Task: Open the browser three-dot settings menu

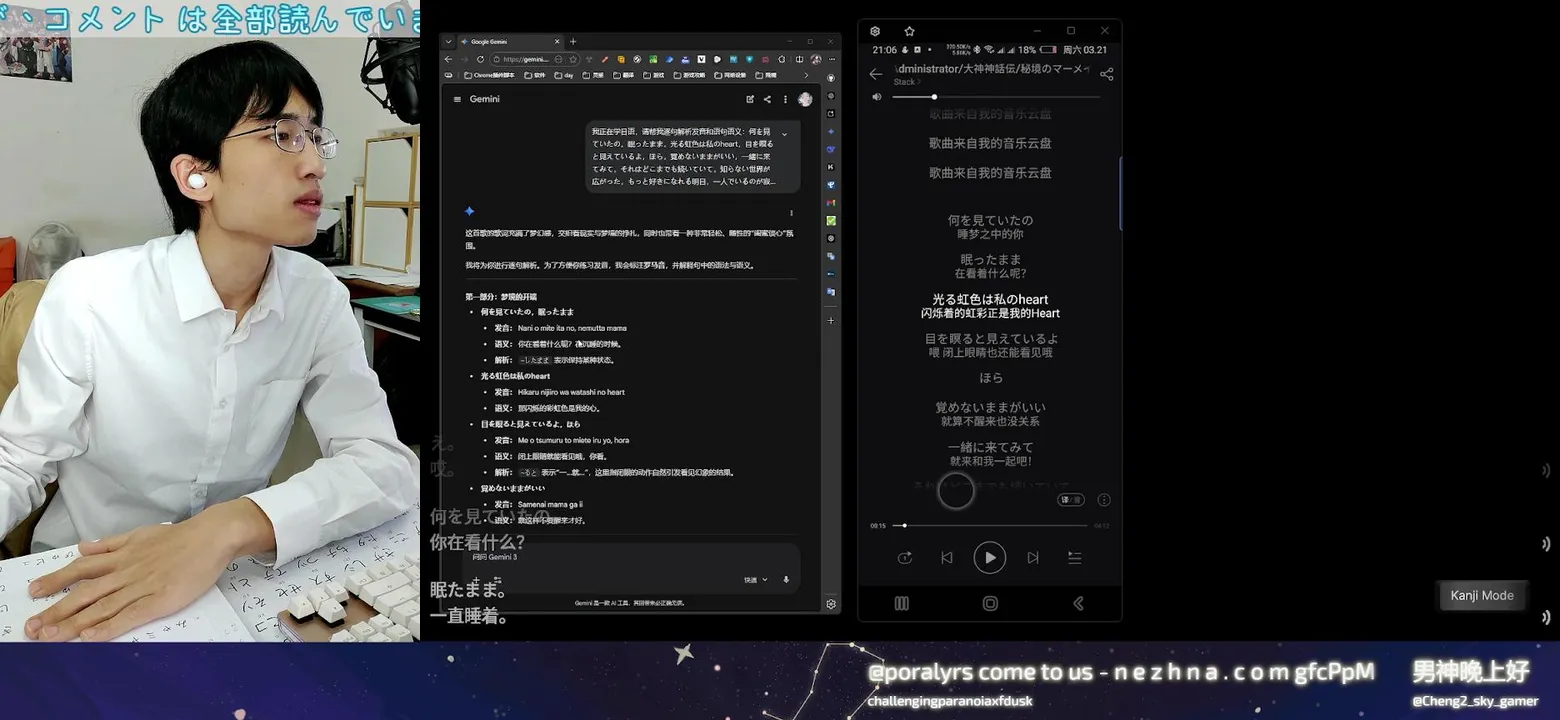Action: (x=832, y=59)
